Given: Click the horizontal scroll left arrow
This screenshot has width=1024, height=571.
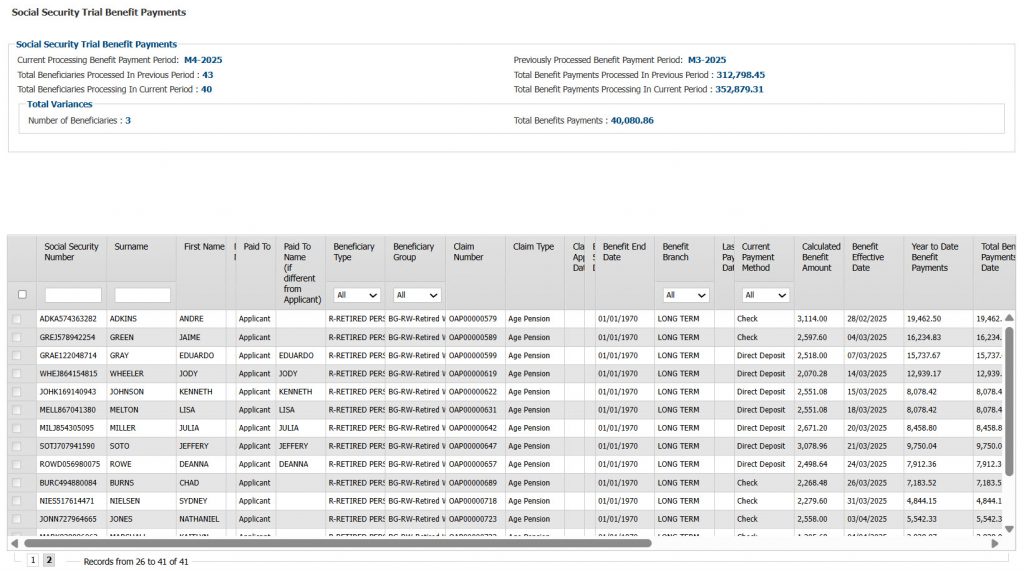Looking at the screenshot, I should (x=14, y=544).
